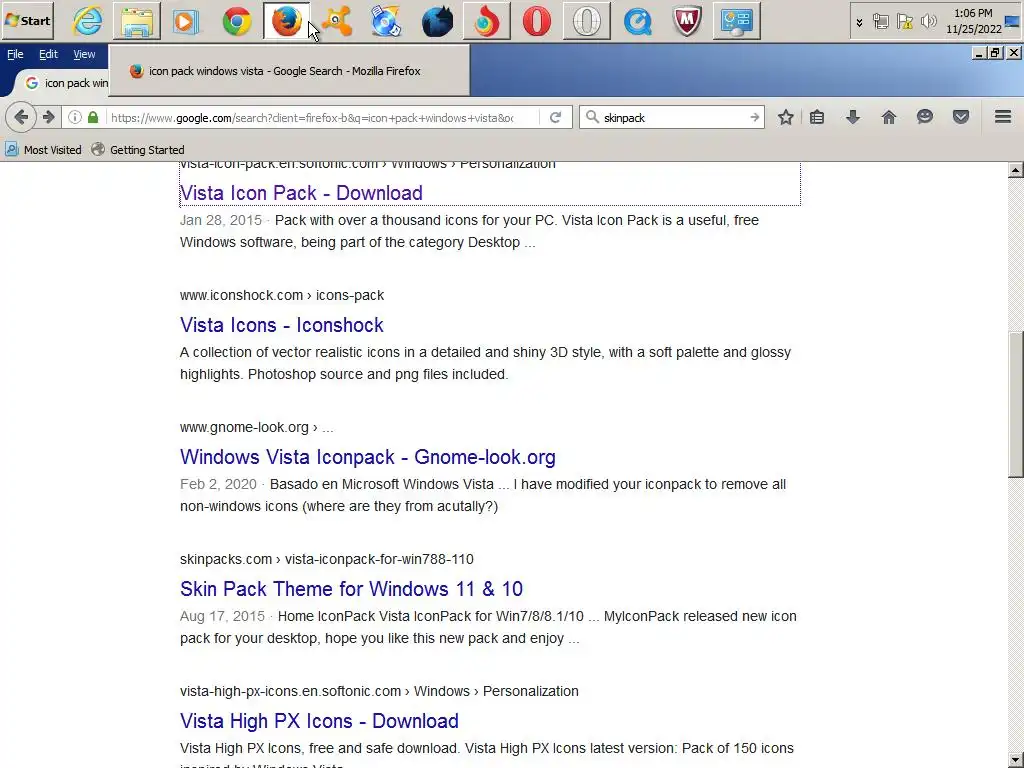Bookmark this page with the star

(786, 118)
